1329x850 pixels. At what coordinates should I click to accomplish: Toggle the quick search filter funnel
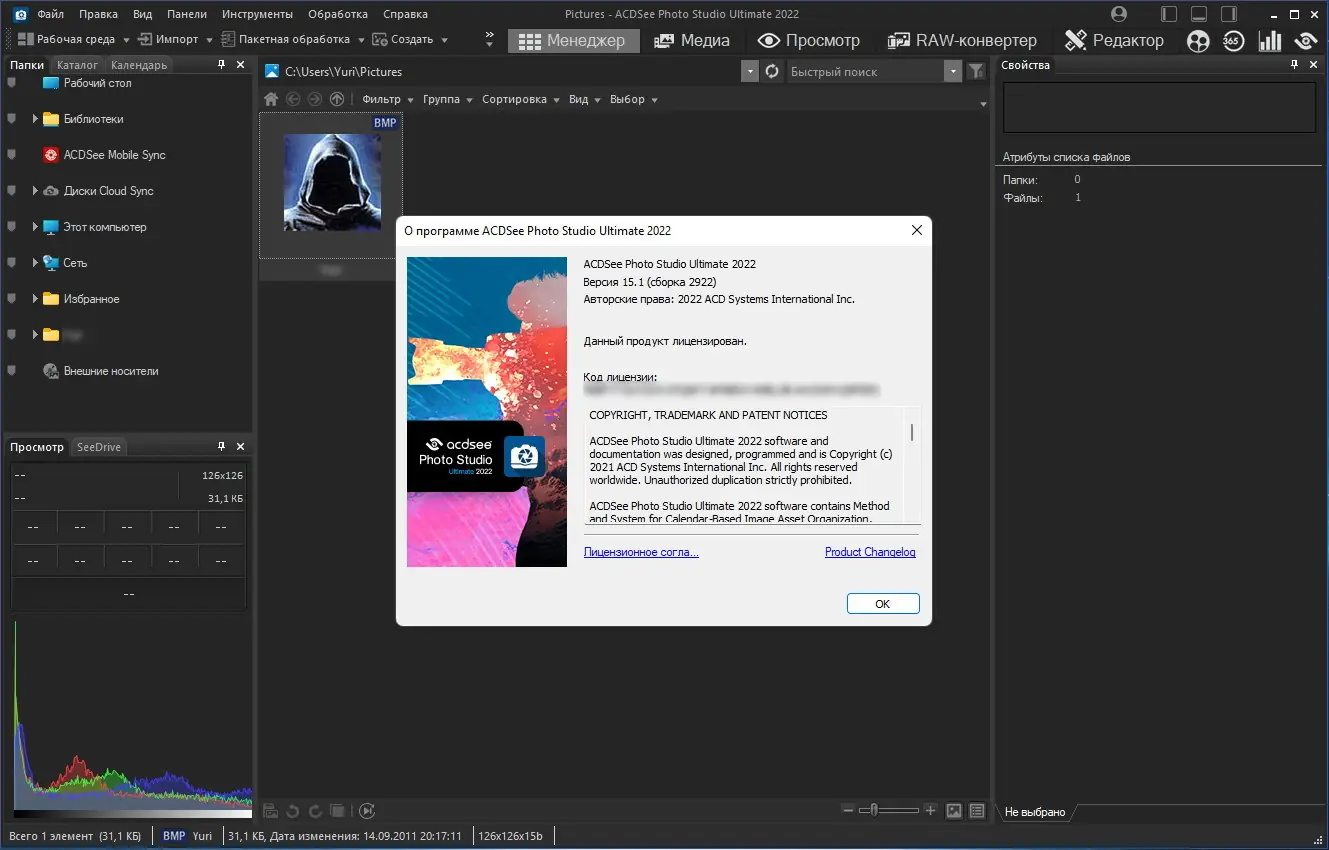[975, 71]
